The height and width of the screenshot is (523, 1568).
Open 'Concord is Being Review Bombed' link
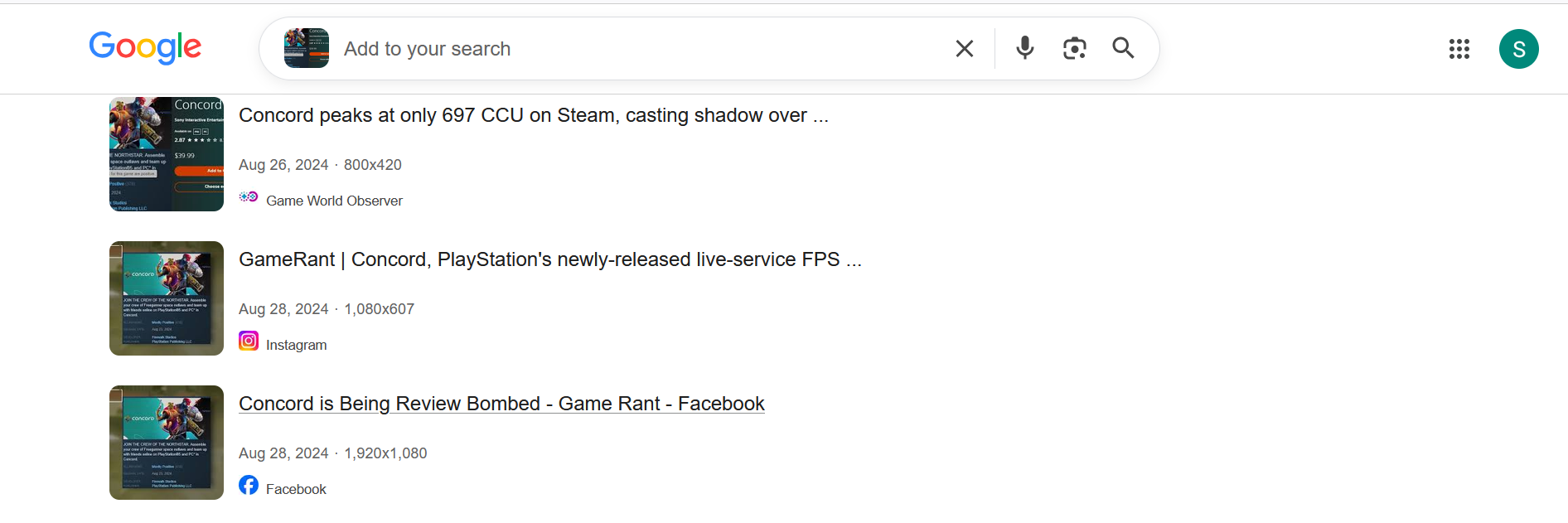coord(501,404)
